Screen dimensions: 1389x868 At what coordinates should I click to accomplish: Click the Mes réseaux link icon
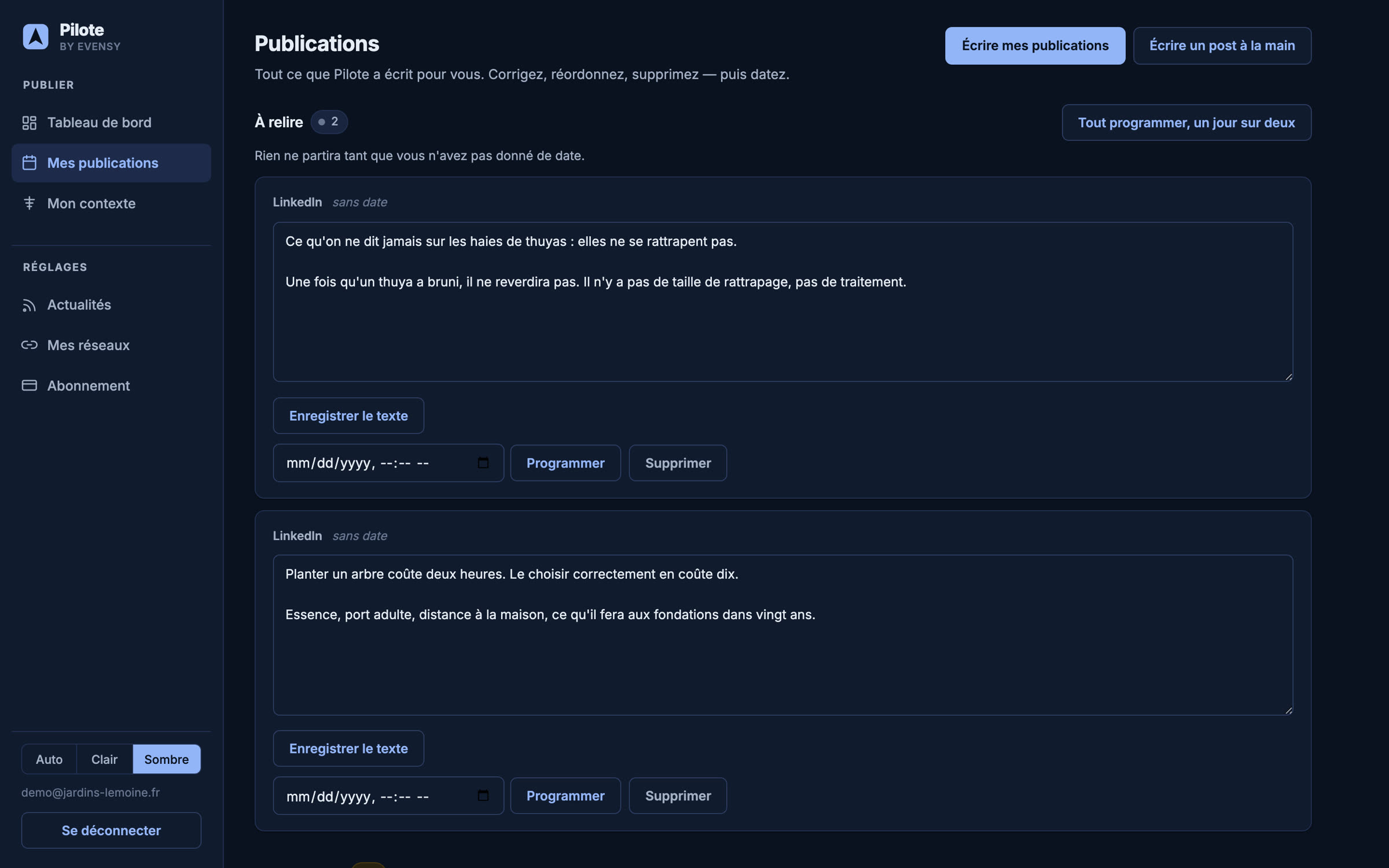coord(30,345)
